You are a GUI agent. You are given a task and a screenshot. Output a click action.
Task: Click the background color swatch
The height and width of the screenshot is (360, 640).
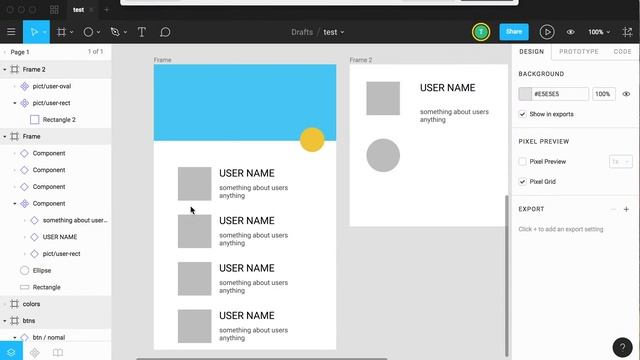[525, 94]
